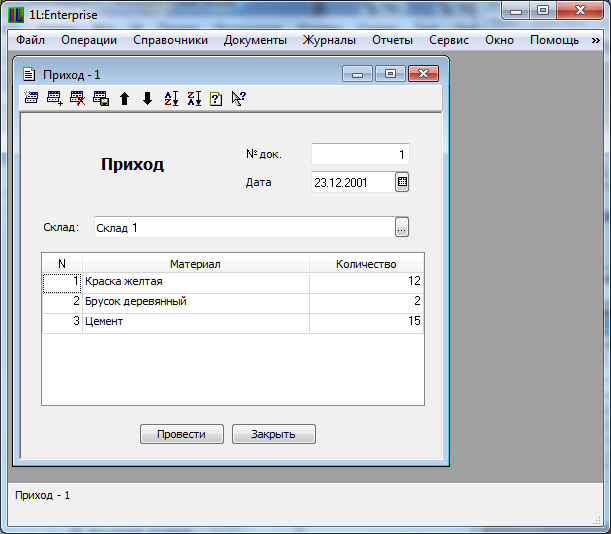Select the Краска желтая material cell
The height and width of the screenshot is (534, 611).
pos(195,282)
